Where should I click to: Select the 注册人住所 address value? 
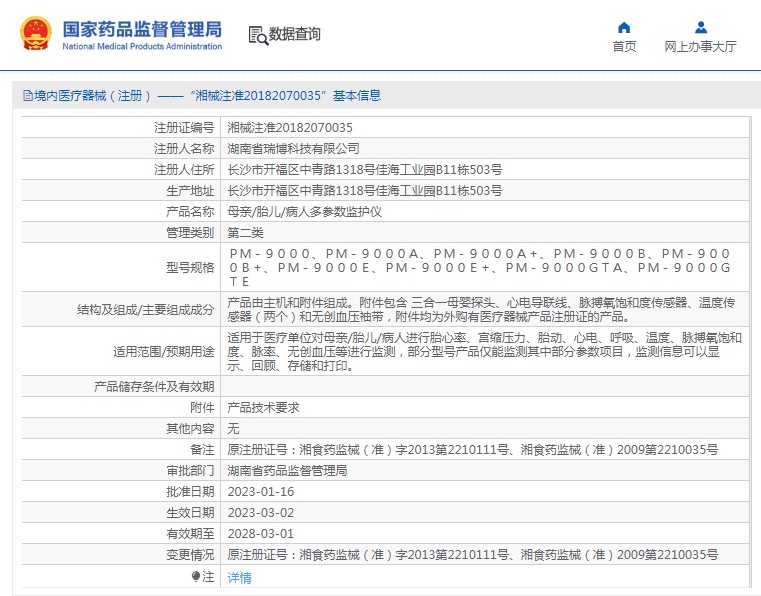tap(364, 170)
